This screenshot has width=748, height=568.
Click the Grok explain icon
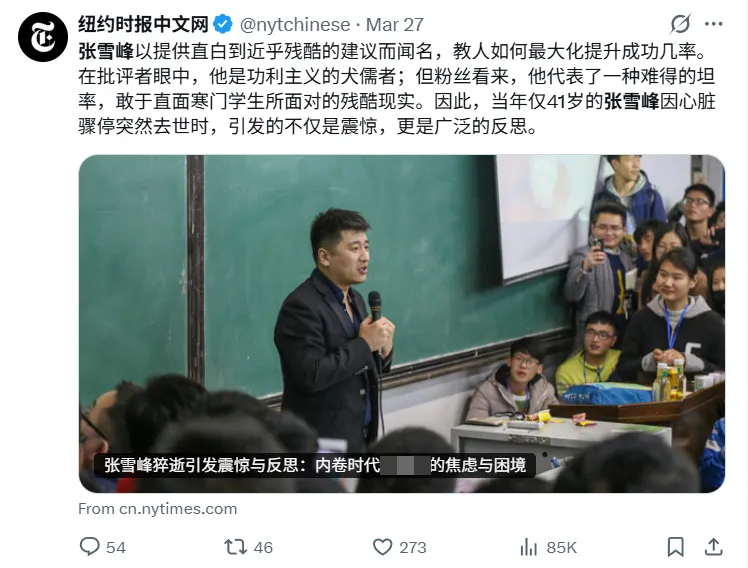coord(680,24)
